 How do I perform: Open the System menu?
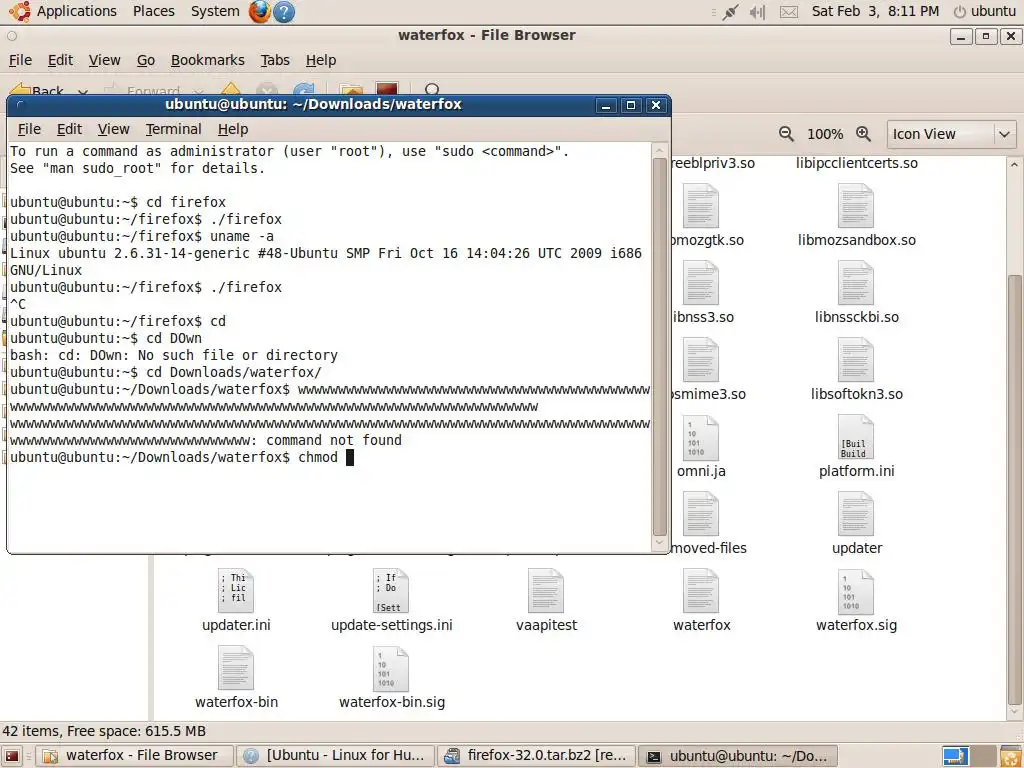click(215, 11)
